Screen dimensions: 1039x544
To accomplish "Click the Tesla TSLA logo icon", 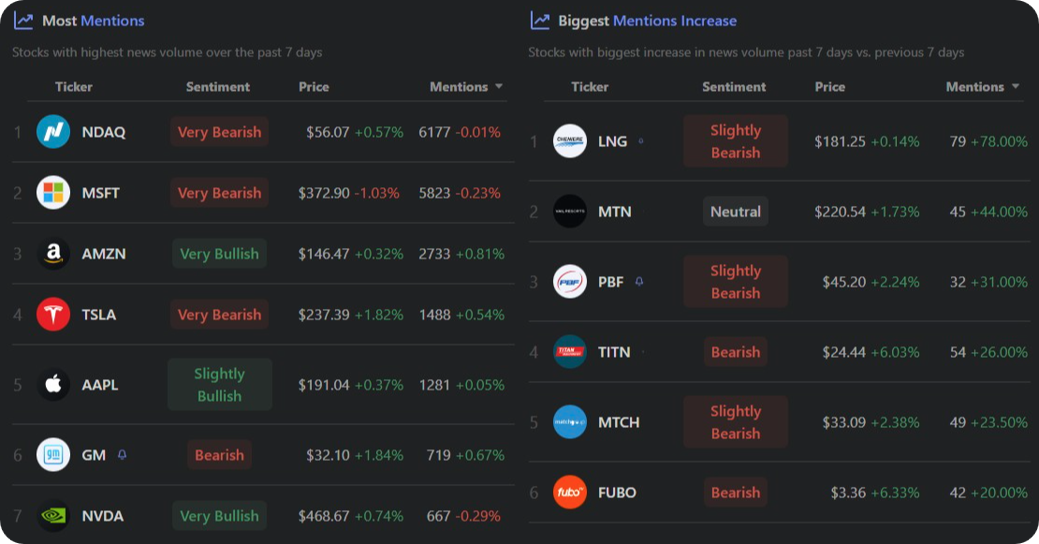I will [x=53, y=314].
